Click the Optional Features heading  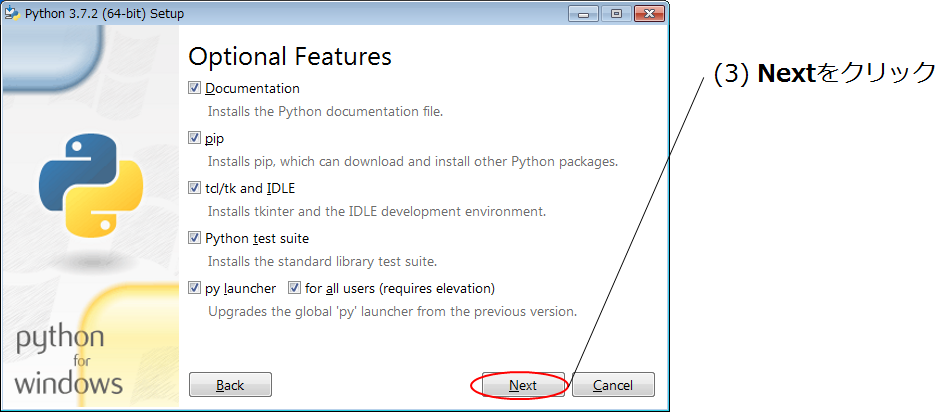tap(290, 56)
